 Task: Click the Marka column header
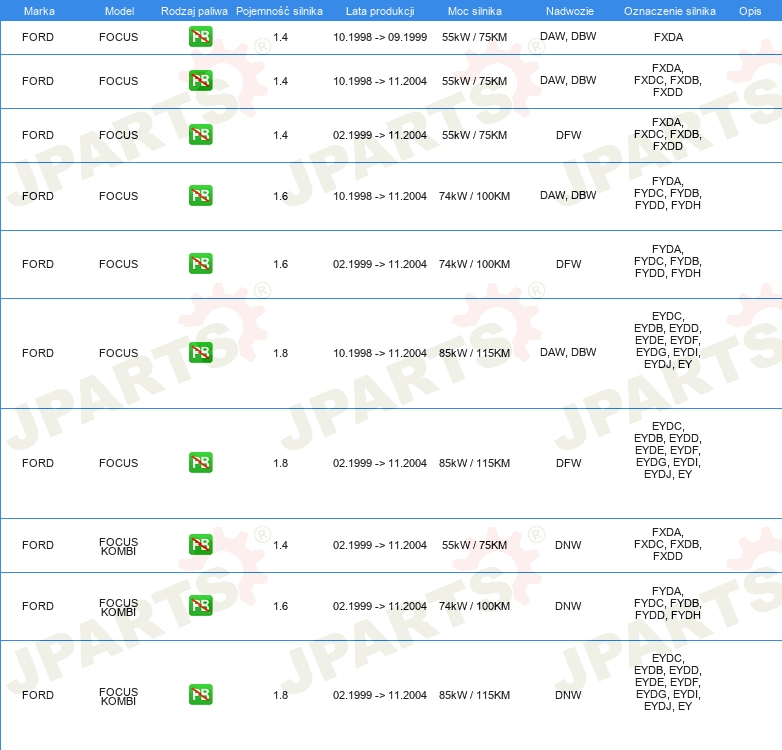tap(39, 11)
